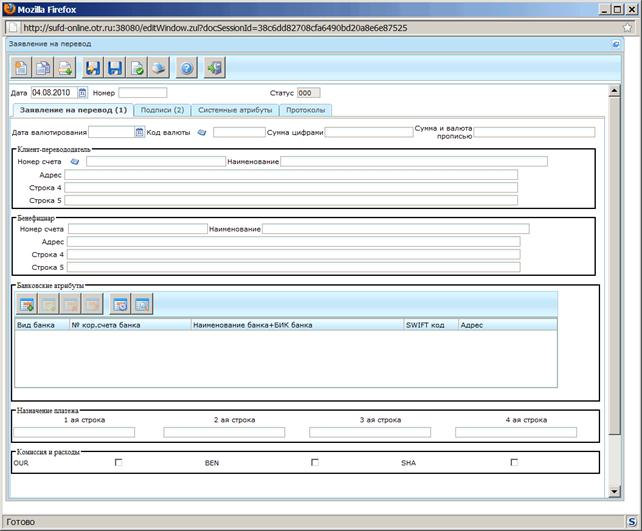The image size is (642, 531).
Task: Open the Дата валютирования calendar picker
Action: click(139, 132)
